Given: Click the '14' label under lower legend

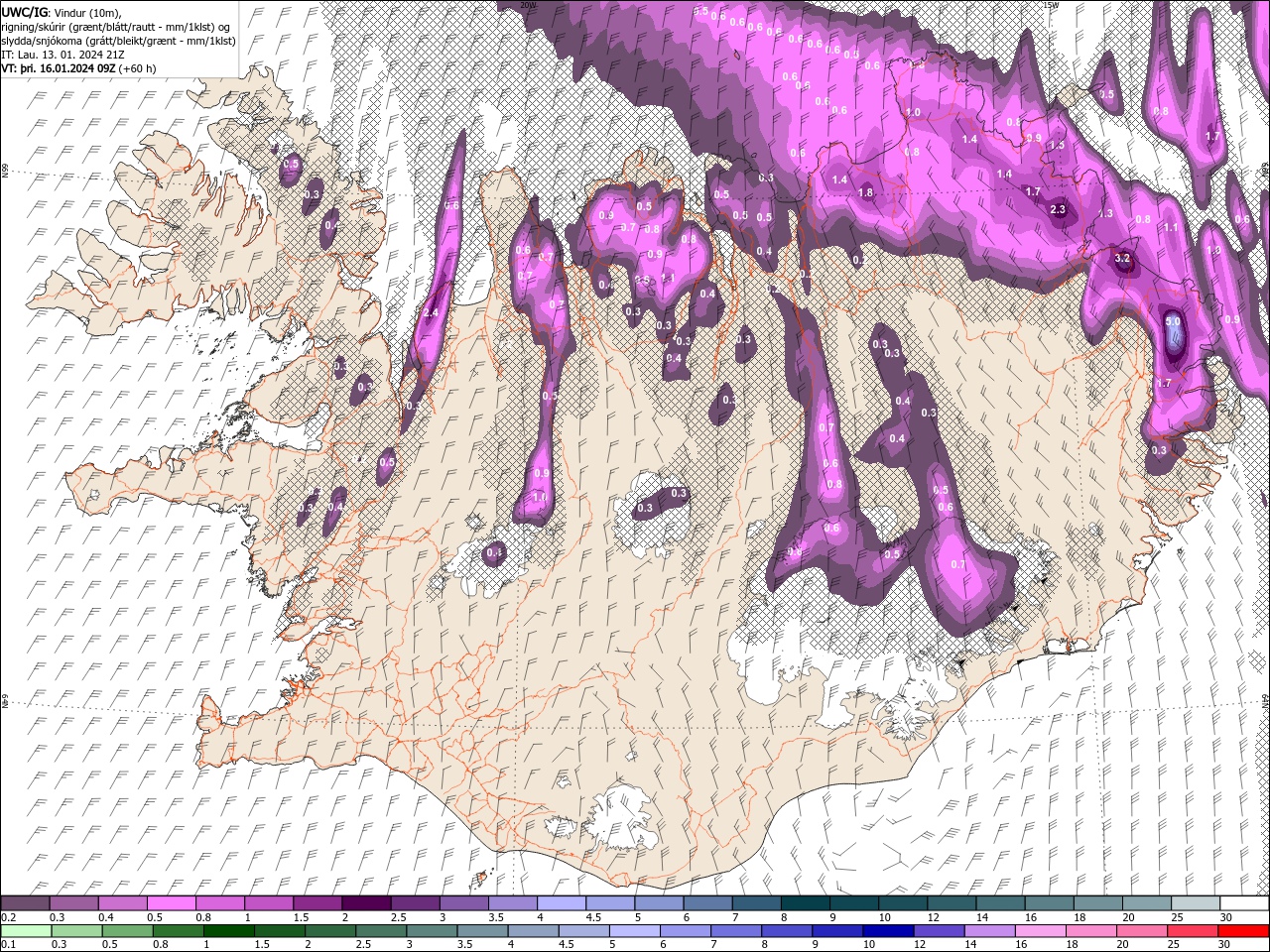Looking at the screenshot, I should point(970,945).
